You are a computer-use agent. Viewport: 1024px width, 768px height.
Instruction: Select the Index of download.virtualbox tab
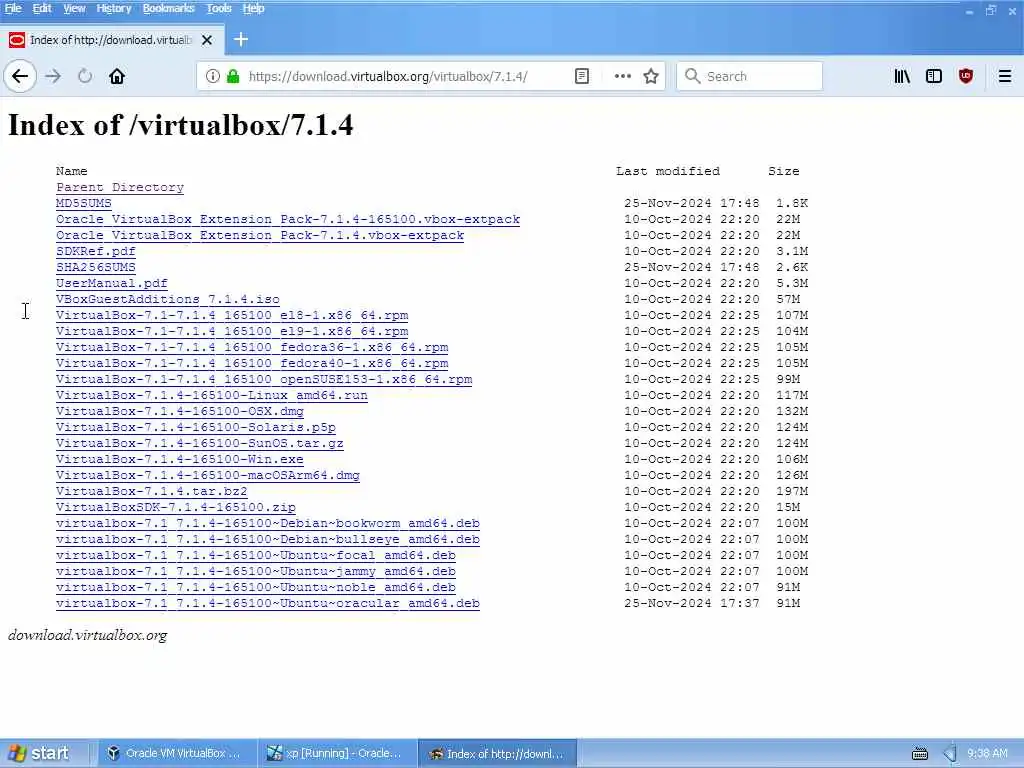coord(112,40)
